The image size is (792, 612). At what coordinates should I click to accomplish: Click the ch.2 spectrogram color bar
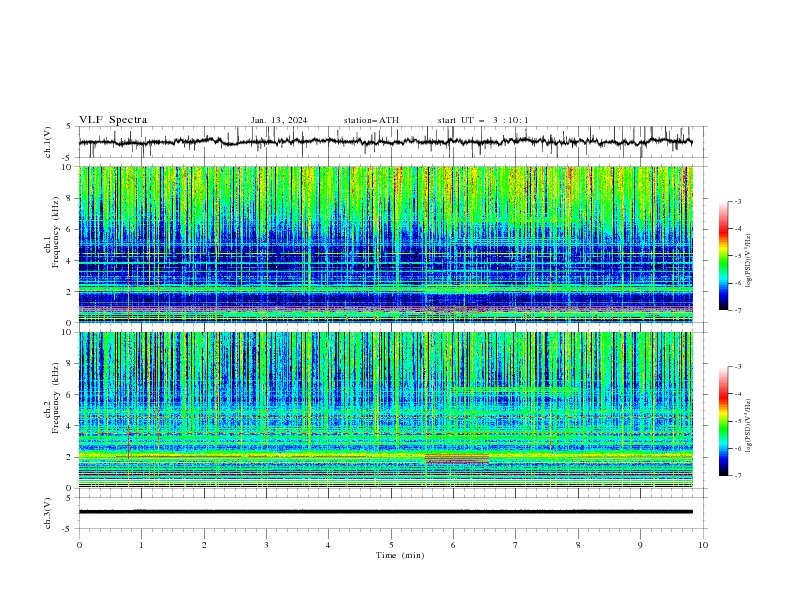pyautogui.click(x=724, y=421)
